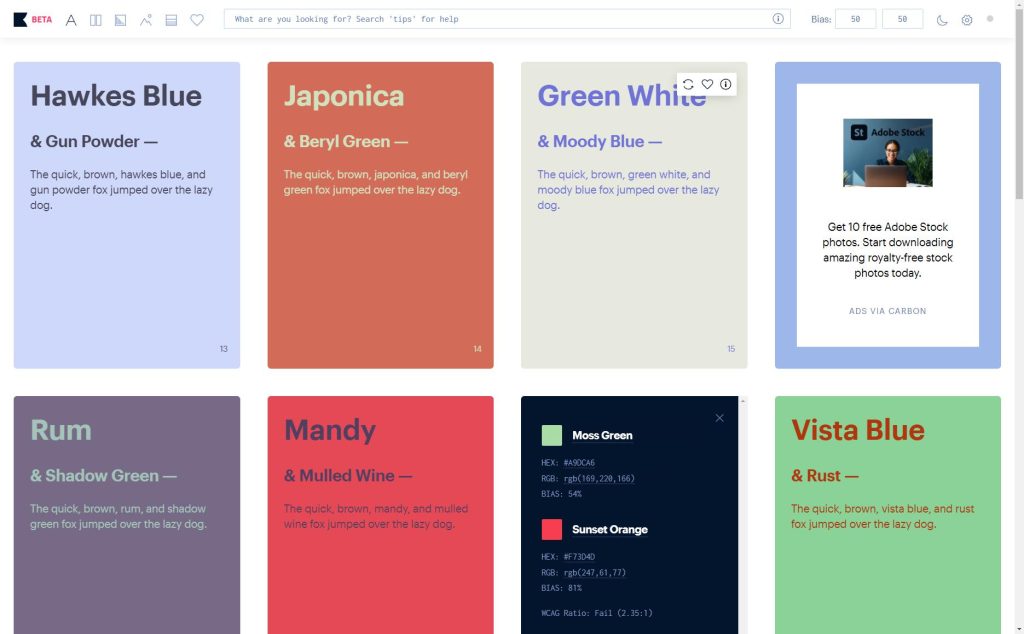Click the 'Bias:' label
The height and width of the screenshot is (634, 1024).
click(x=821, y=20)
